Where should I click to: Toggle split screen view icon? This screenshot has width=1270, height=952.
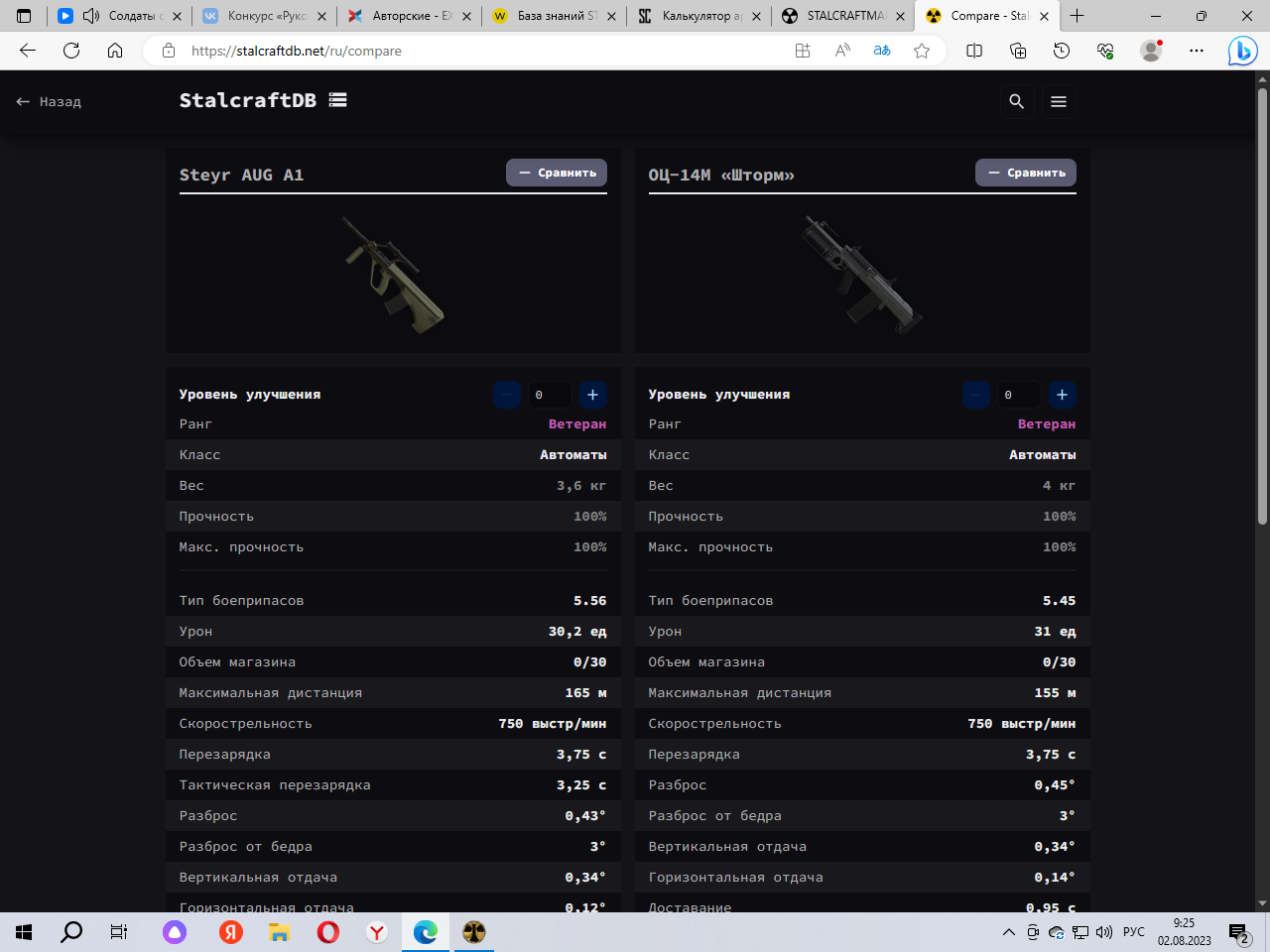click(x=974, y=51)
